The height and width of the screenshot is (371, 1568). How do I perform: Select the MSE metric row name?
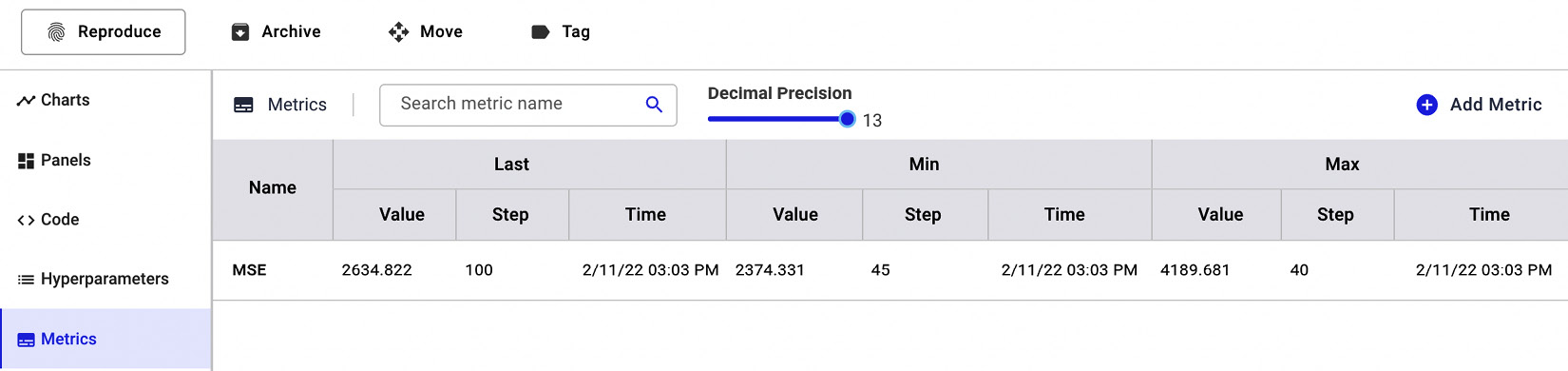(x=249, y=270)
